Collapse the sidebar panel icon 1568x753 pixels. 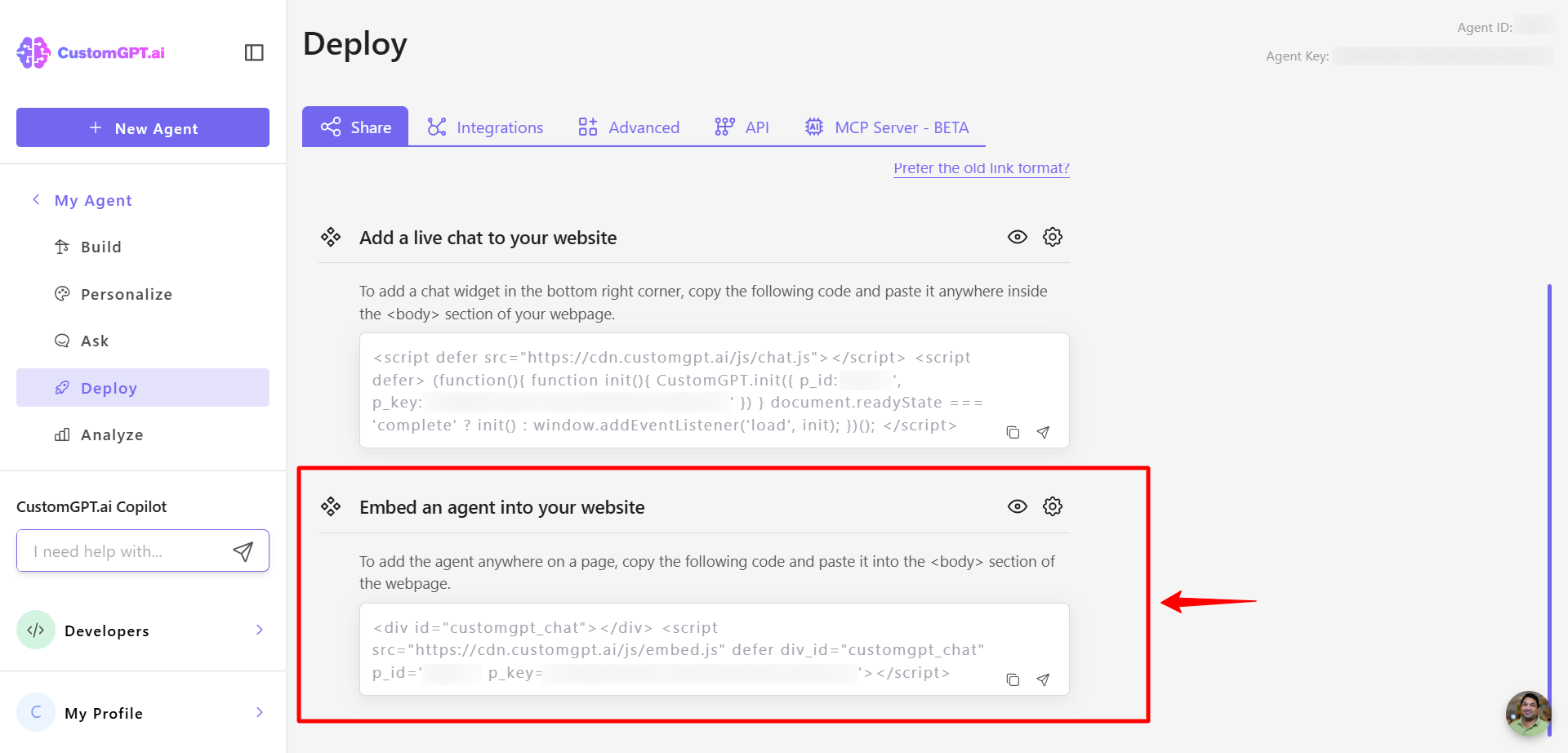point(254,52)
